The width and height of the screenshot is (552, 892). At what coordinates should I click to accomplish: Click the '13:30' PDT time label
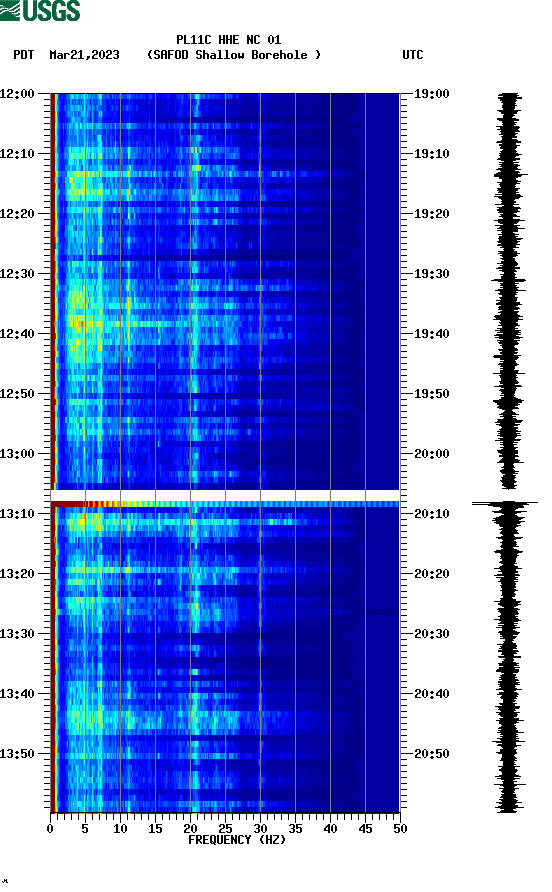pos(17,634)
